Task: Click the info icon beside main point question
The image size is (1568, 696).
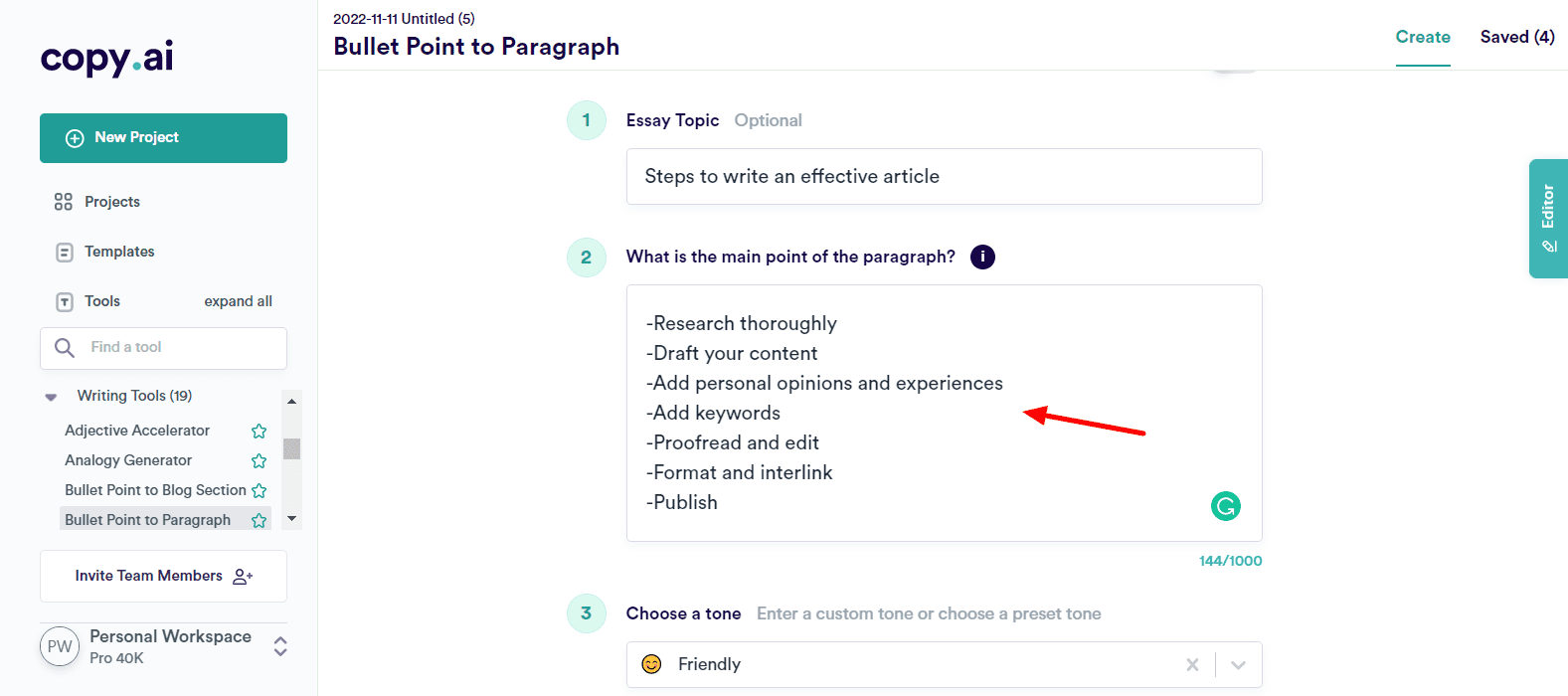Action: (982, 257)
